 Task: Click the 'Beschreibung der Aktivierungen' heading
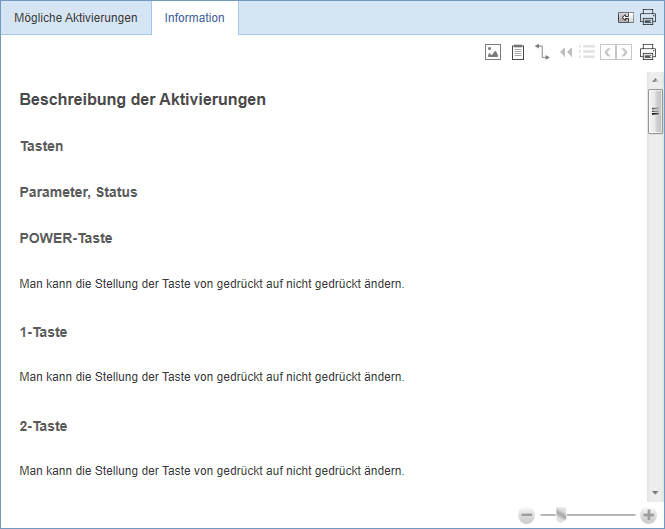pos(142,100)
